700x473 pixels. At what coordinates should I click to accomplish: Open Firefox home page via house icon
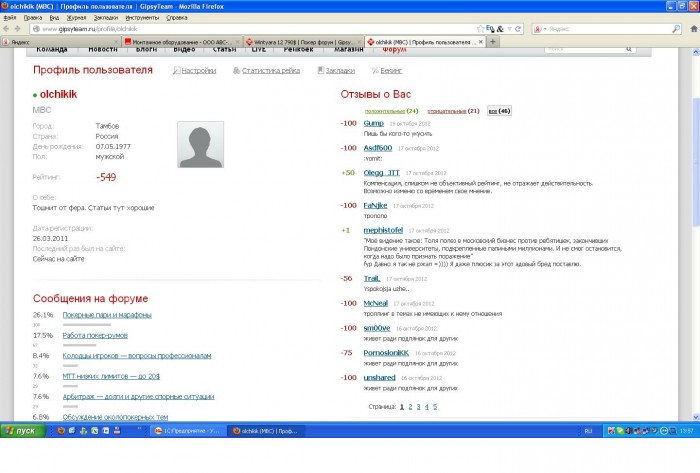(694, 29)
